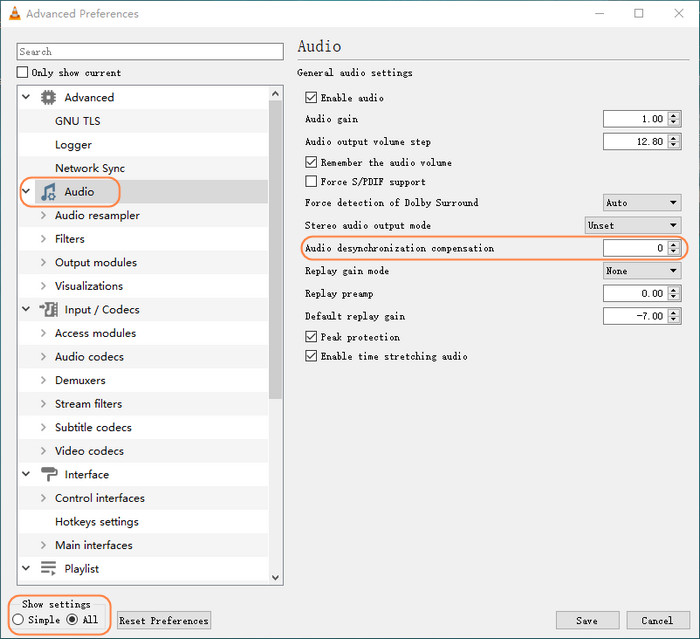The height and width of the screenshot is (639, 700).
Task: Close the Advanced Preferences window
Action: click(x=679, y=13)
